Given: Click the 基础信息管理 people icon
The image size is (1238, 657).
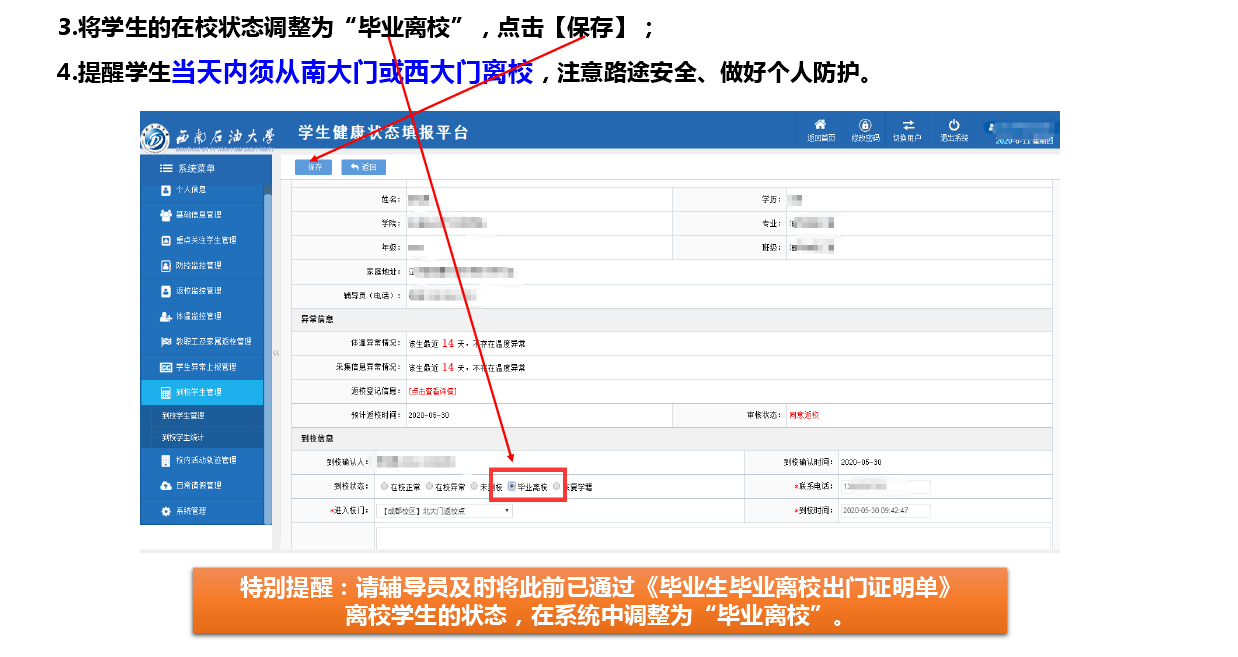Looking at the screenshot, I should pos(166,215).
